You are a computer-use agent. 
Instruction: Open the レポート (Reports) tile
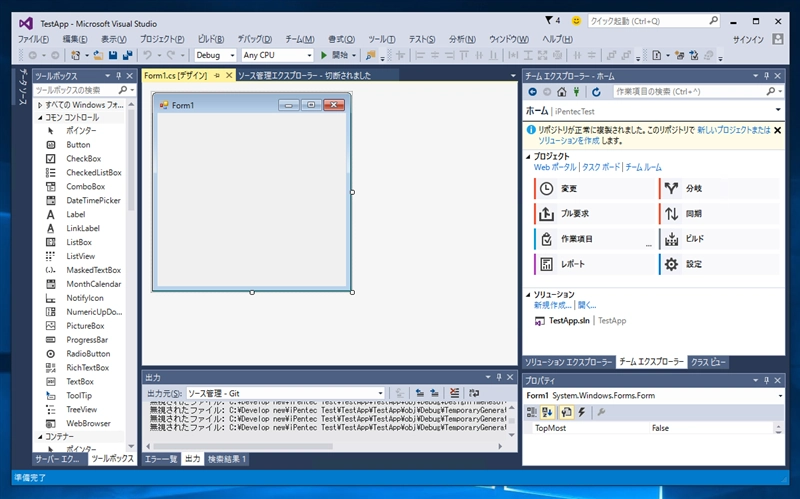[594, 264]
